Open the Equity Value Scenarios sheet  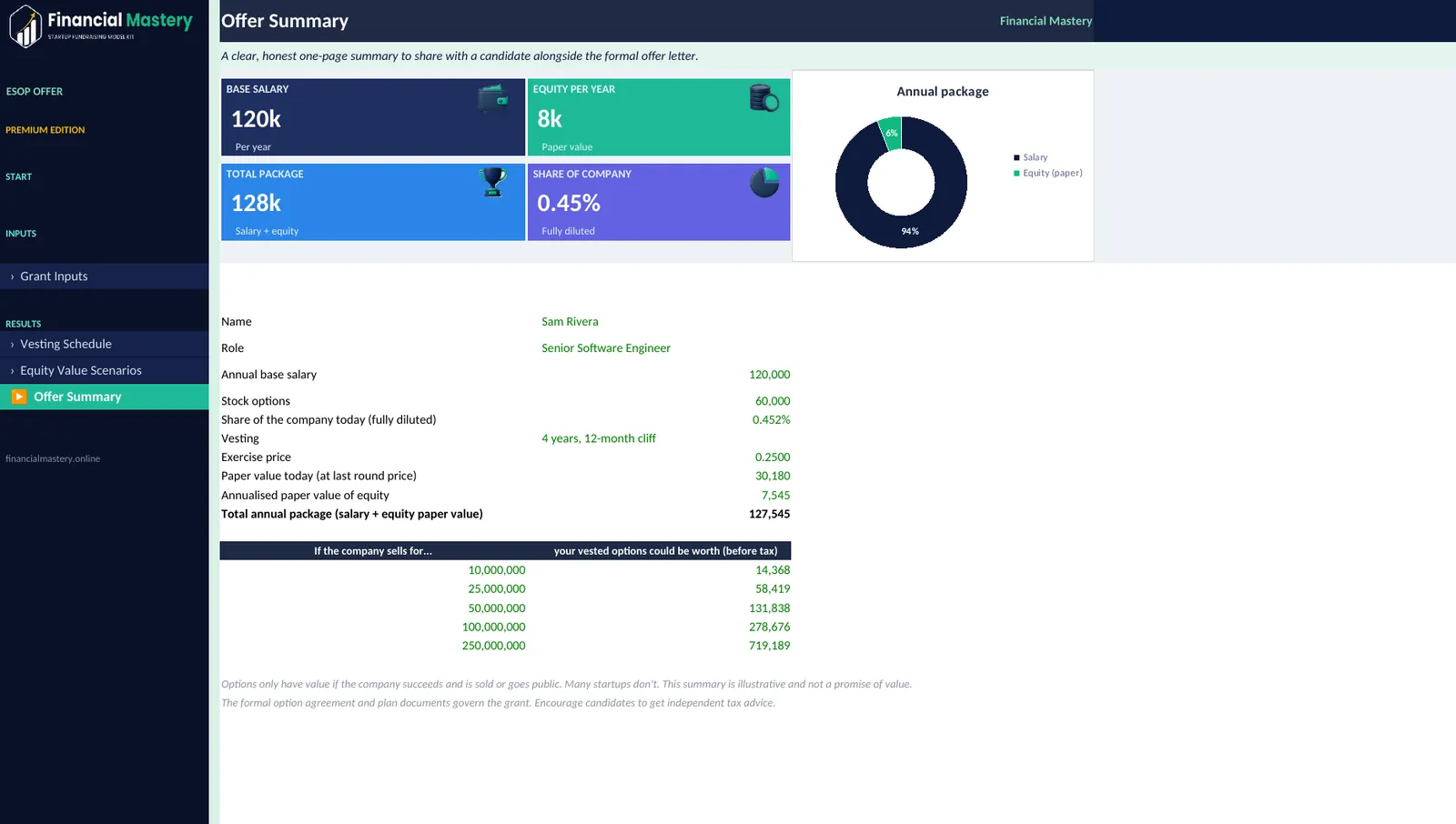click(x=104, y=370)
